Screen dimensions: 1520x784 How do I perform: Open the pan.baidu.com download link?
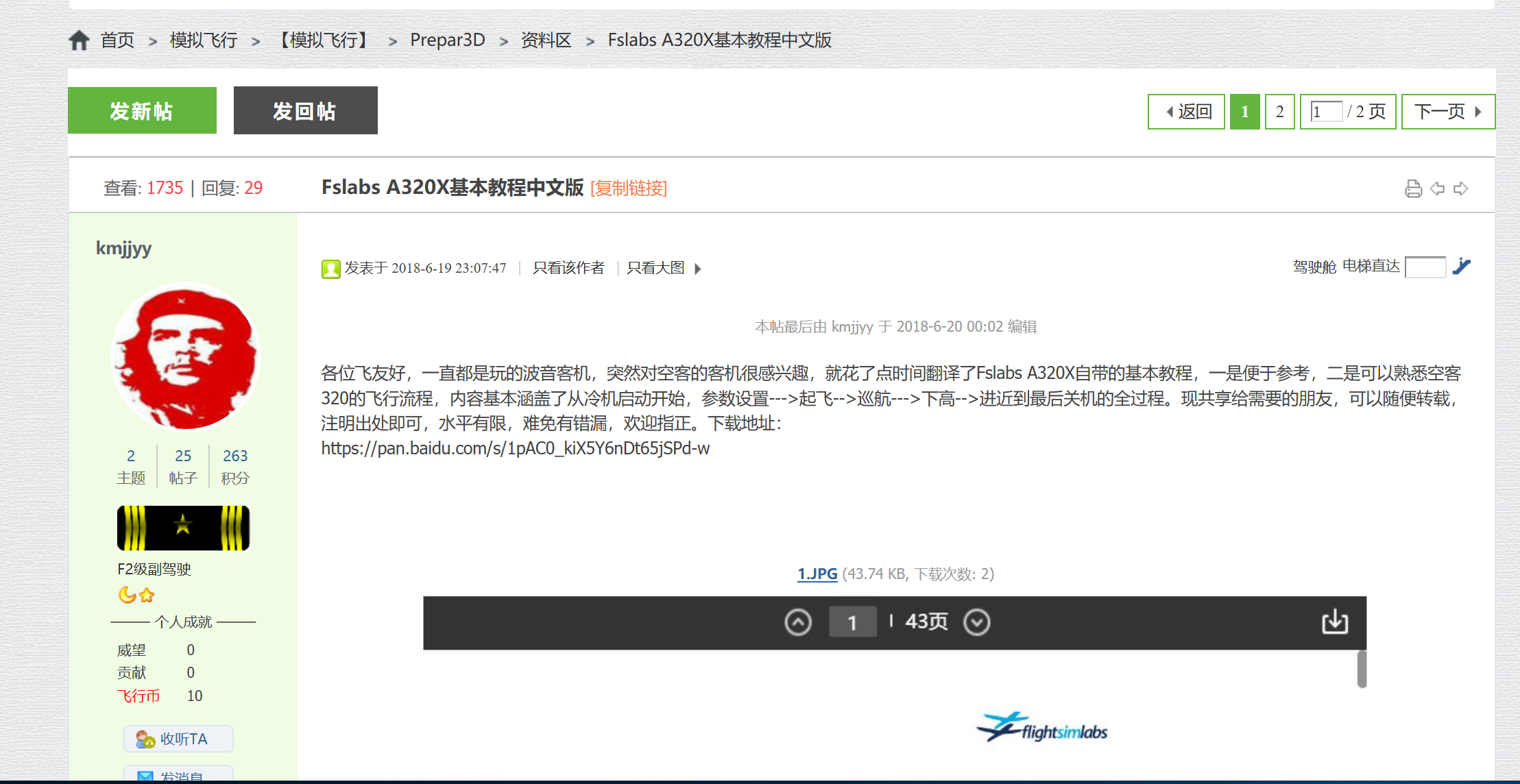516,449
